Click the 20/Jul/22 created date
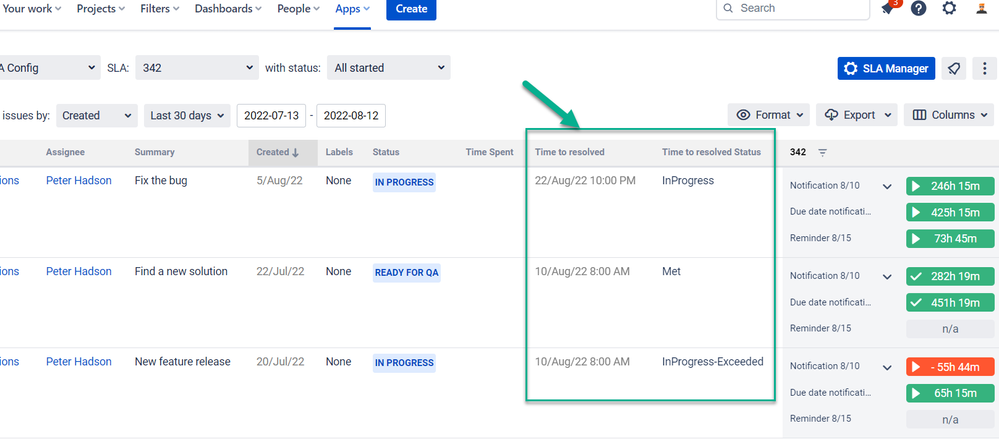 click(280, 362)
